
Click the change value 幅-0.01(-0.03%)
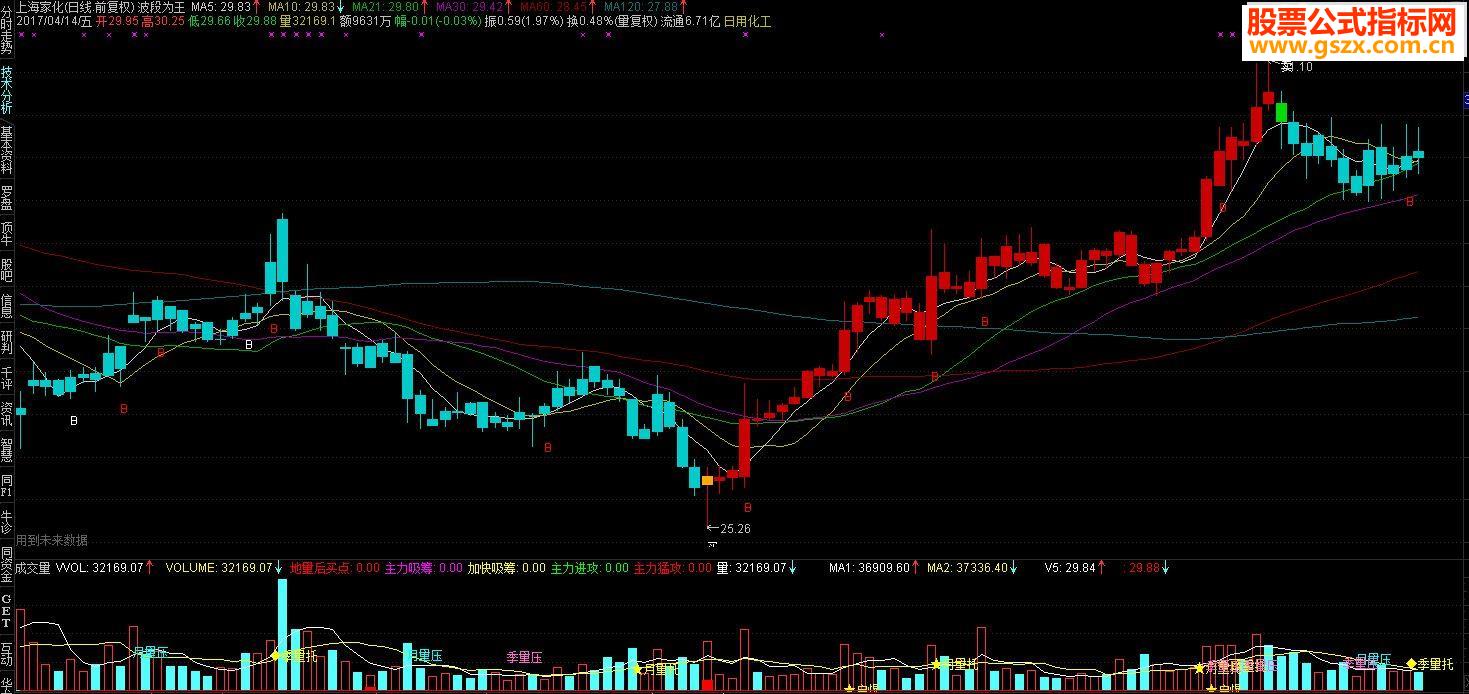pyautogui.click(x=438, y=21)
